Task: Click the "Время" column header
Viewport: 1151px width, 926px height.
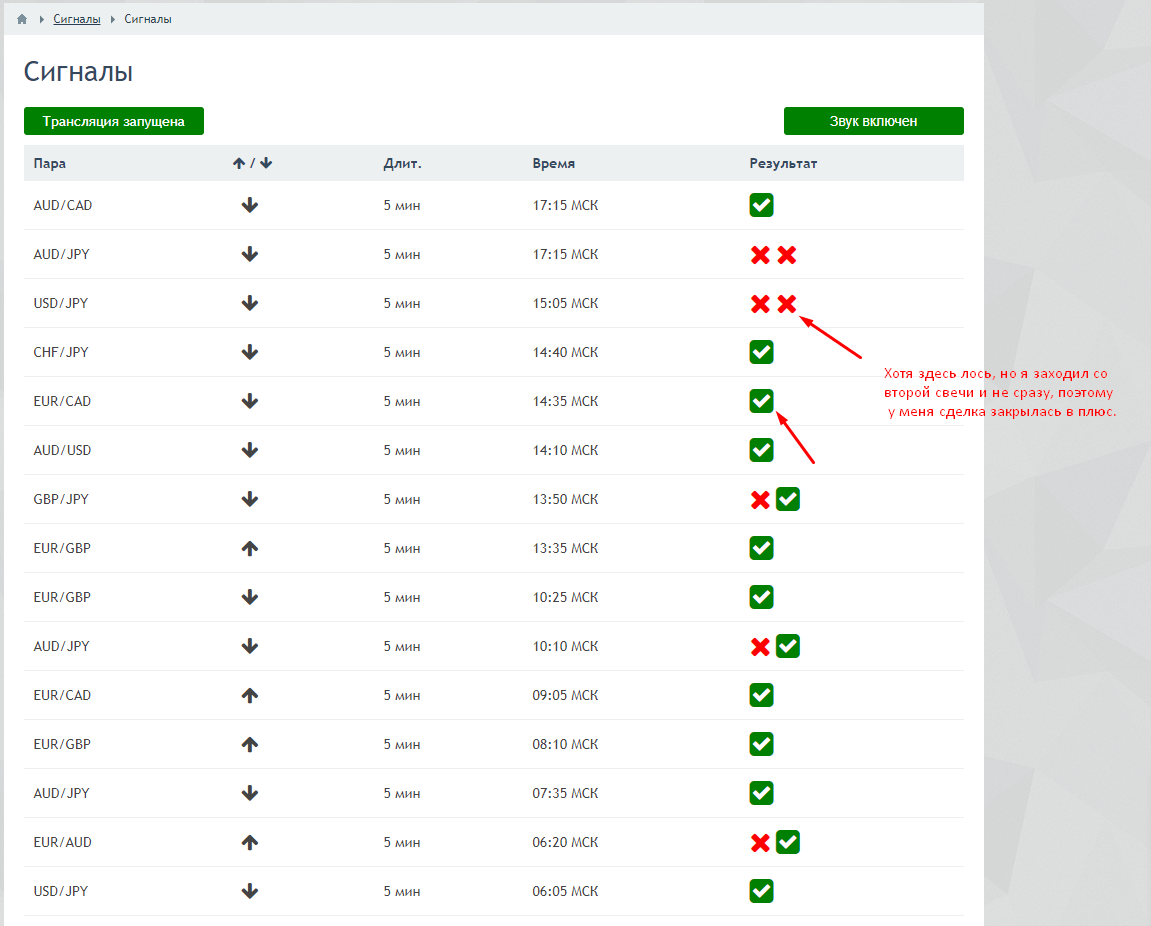Action: 553,164
